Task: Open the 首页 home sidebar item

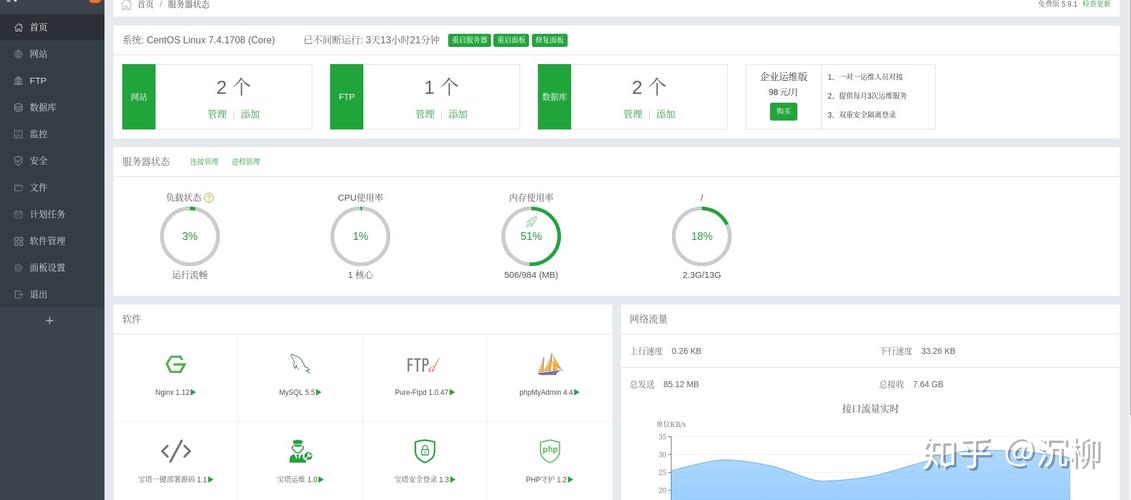Action: (x=52, y=27)
